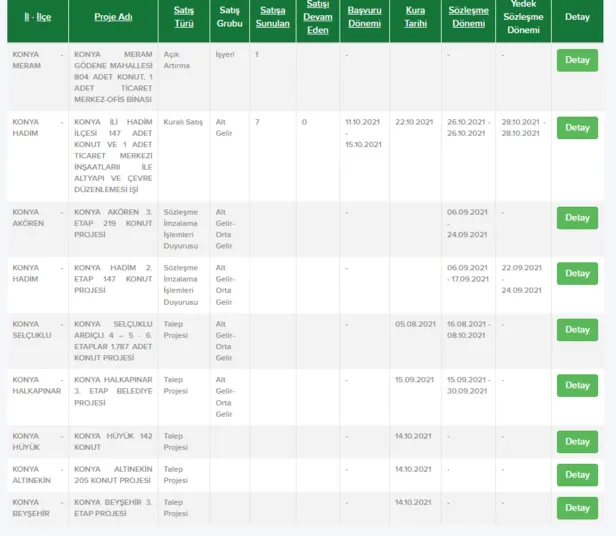This screenshot has width=616, height=536.
Task: Click the 11.10.2021 - 15.10.2021 application period
Action: (x=363, y=133)
